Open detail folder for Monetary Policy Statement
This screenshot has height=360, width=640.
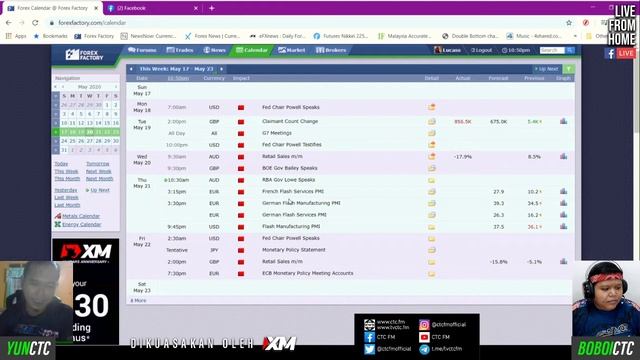[431, 250]
